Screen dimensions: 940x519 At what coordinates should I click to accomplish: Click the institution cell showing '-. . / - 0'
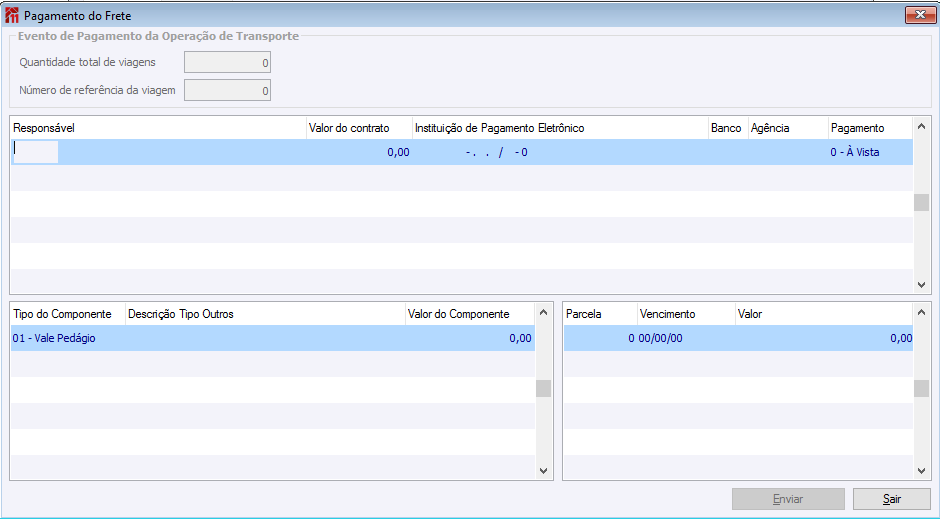561,152
